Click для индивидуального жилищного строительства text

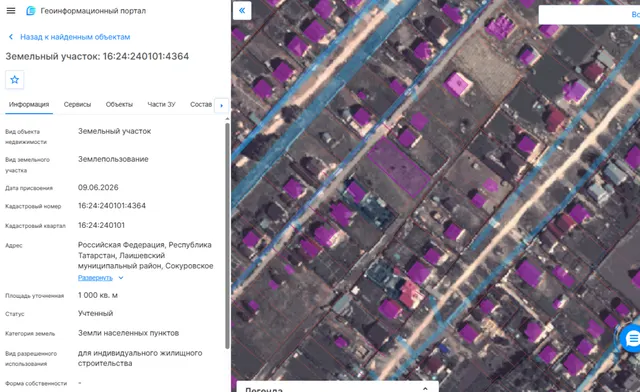[x=140, y=358]
